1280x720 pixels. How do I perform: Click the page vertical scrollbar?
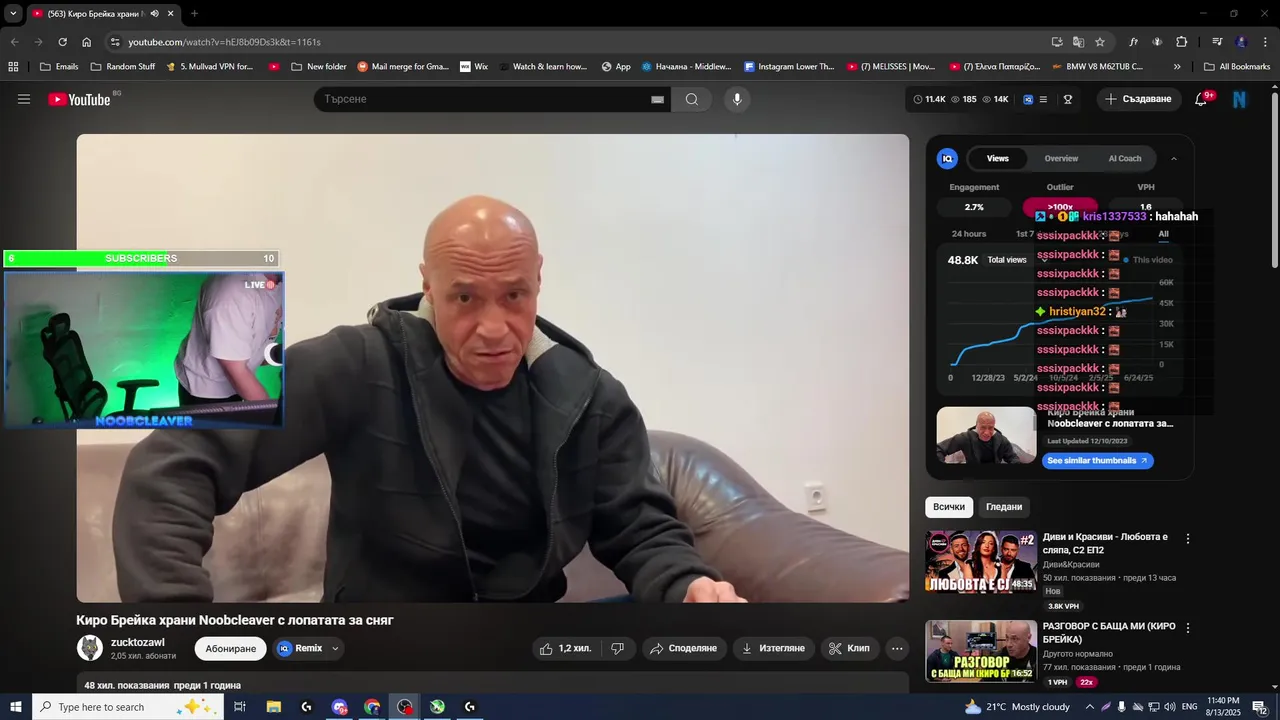click(x=1275, y=180)
